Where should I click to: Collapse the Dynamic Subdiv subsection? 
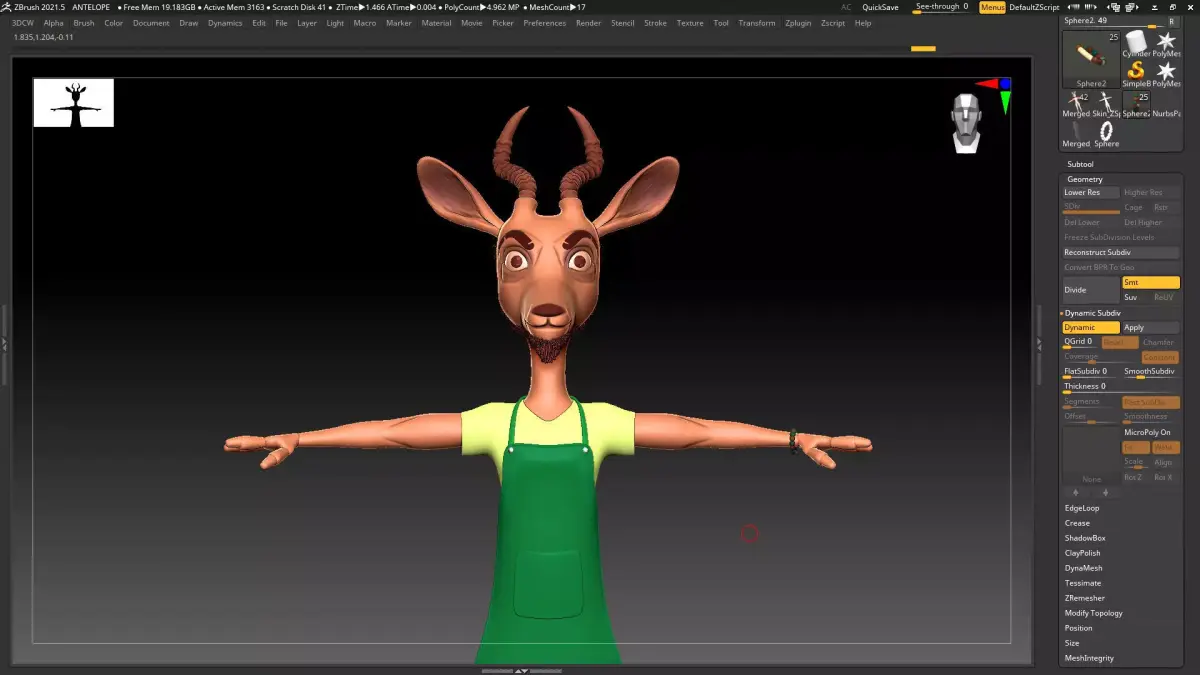tap(1092, 313)
